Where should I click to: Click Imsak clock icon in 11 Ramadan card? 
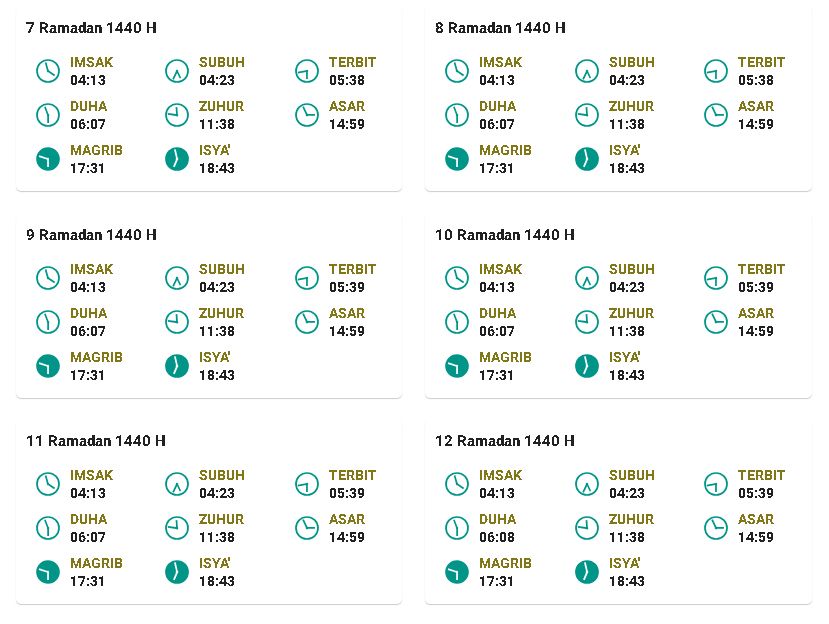(x=48, y=484)
